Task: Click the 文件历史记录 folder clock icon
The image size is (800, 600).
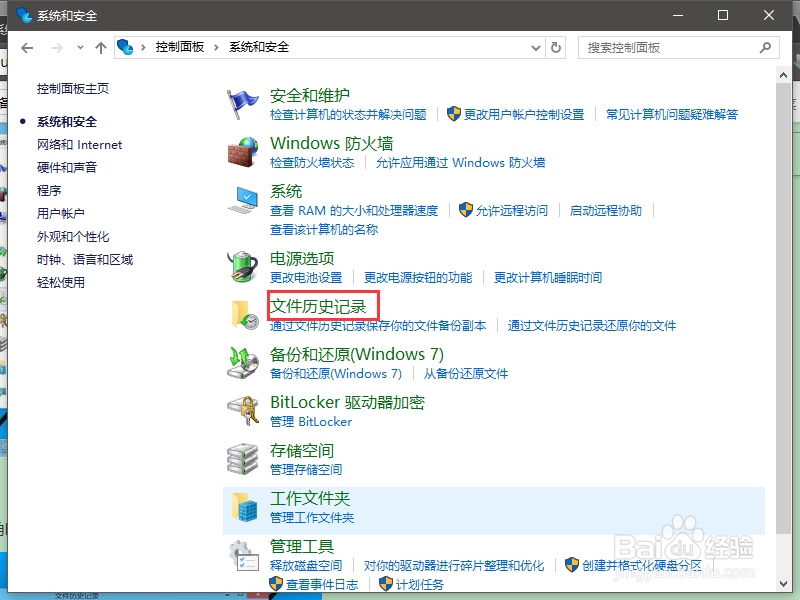Action: click(244, 315)
